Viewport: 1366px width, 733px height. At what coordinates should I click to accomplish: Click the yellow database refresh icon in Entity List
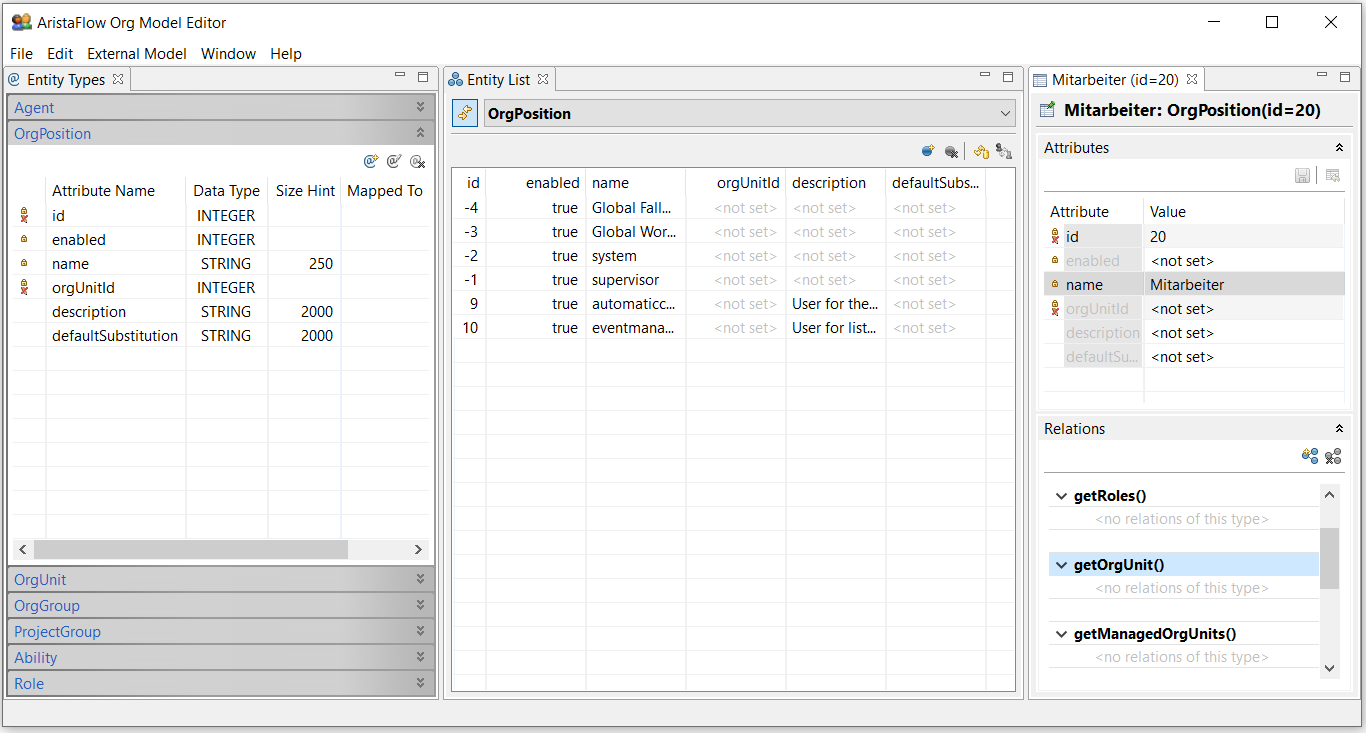click(981, 151)
